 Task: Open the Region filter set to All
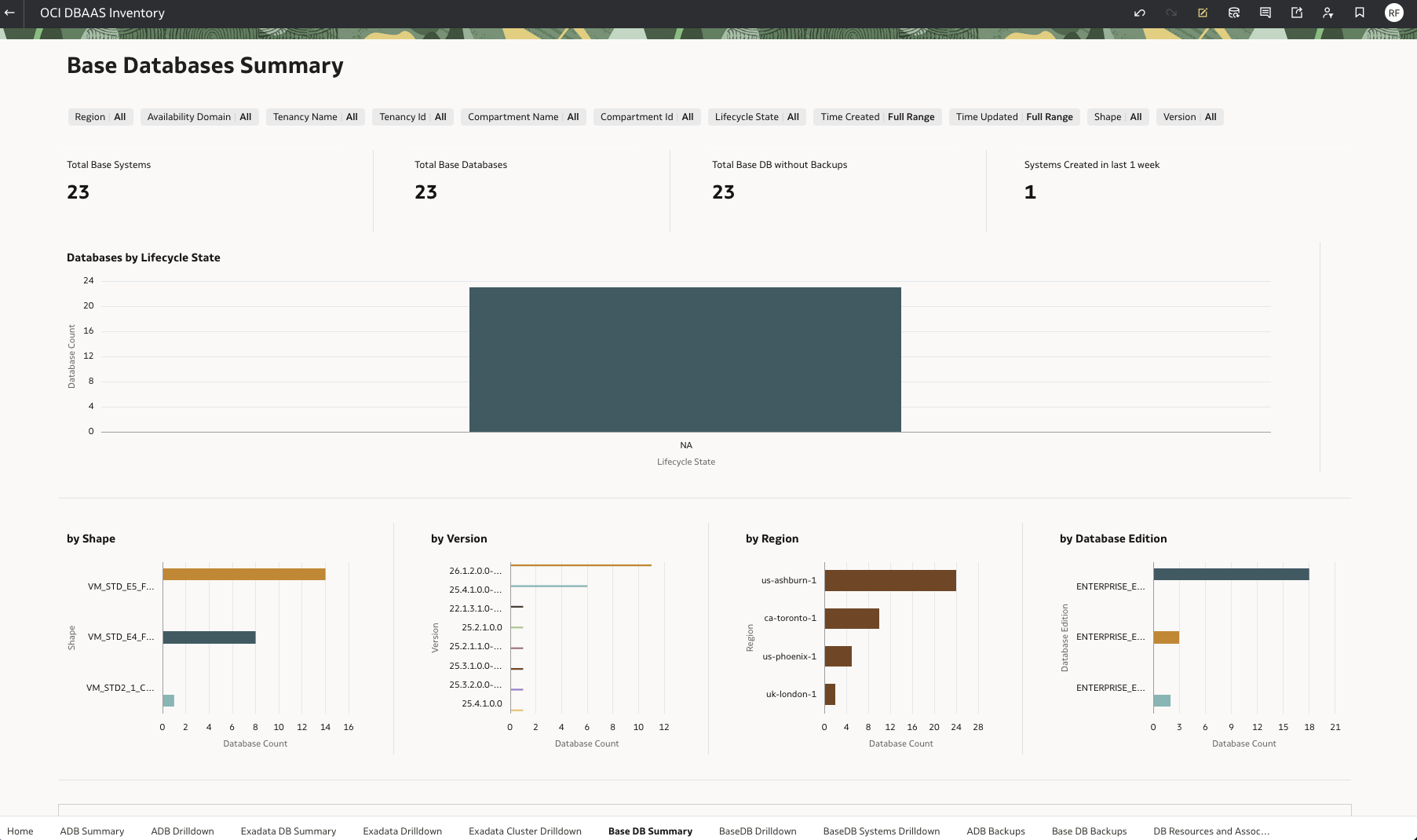[x=100, y=116]
